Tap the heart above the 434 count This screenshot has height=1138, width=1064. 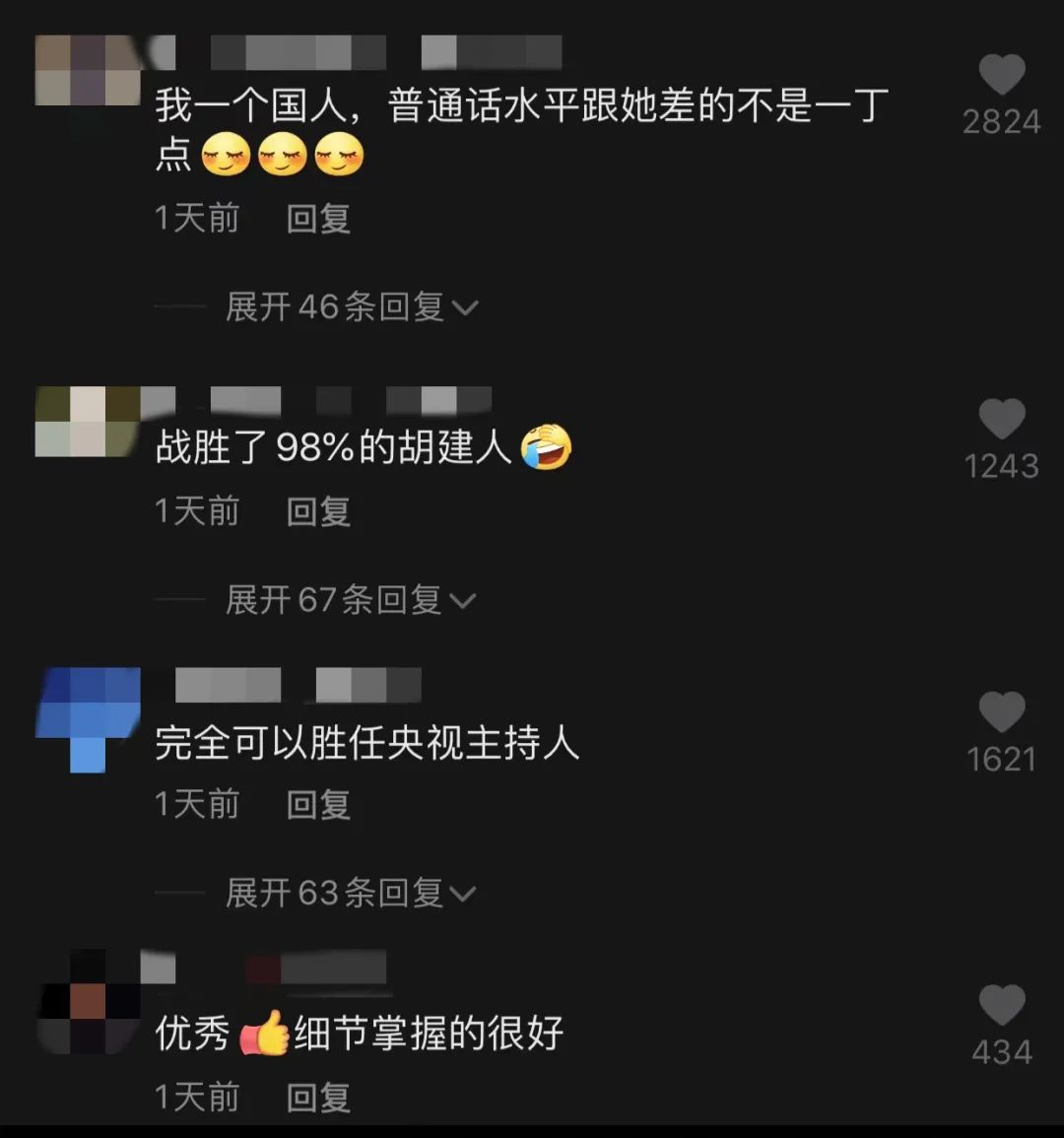(x=1002, y=1005)
